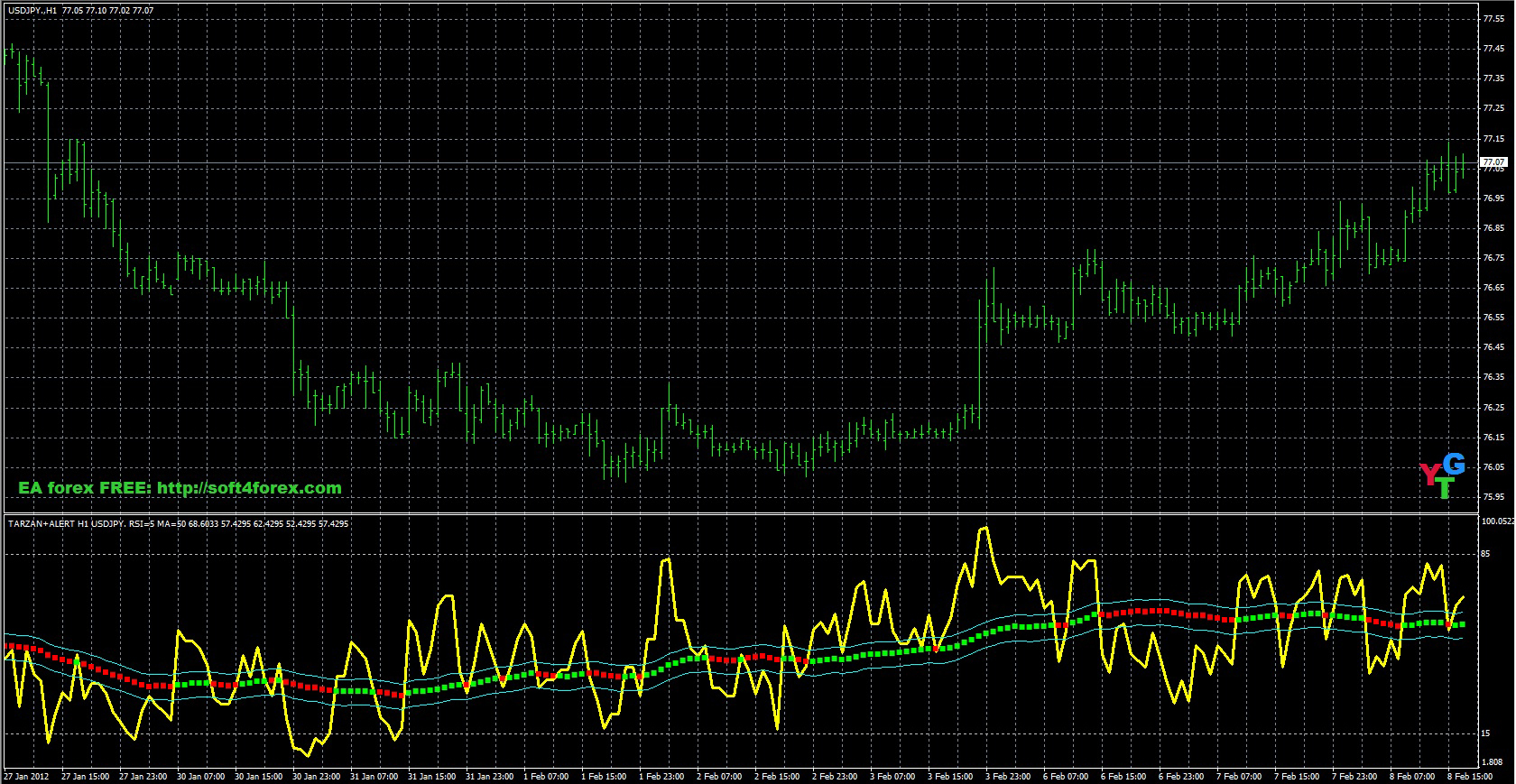Click the 76.05 price axis label
This screenshot has width=1516, height=784.
click(1493, 467)
